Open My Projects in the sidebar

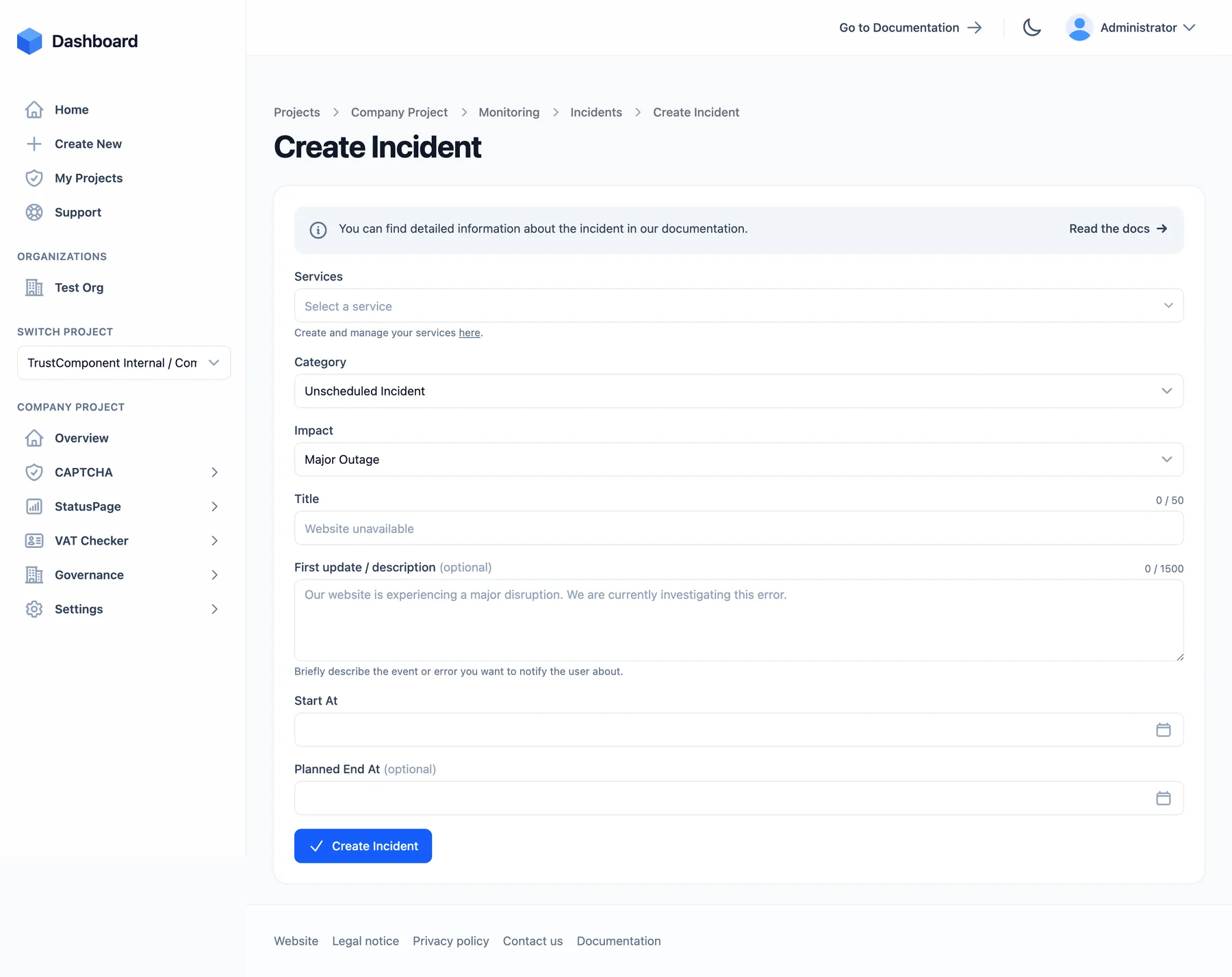(x=89, y=178)
